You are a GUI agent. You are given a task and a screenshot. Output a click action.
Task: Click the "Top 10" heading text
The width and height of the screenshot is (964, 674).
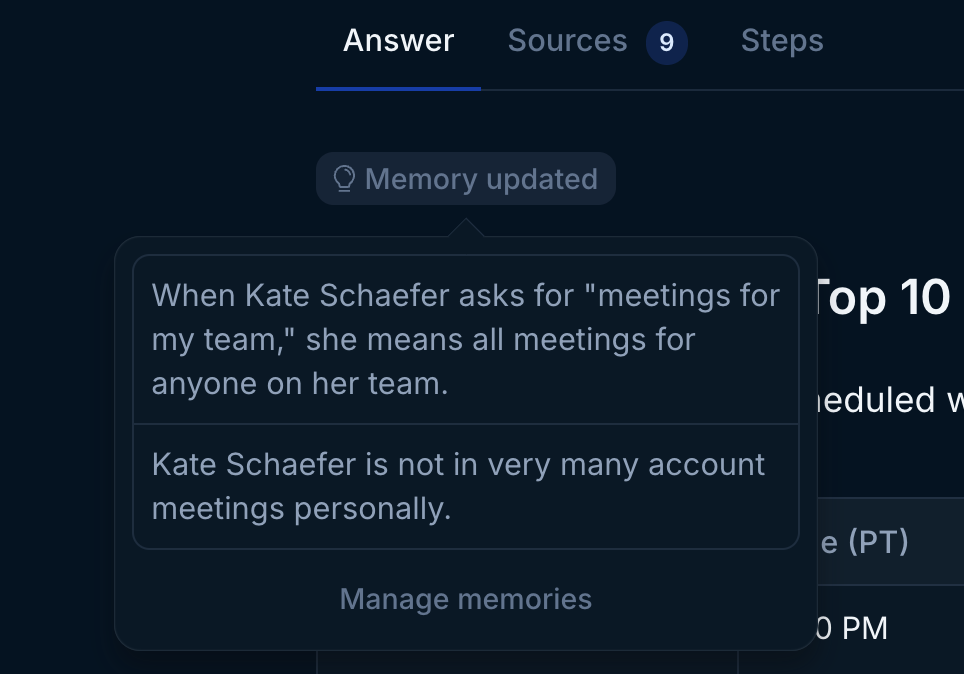[884, 297]
